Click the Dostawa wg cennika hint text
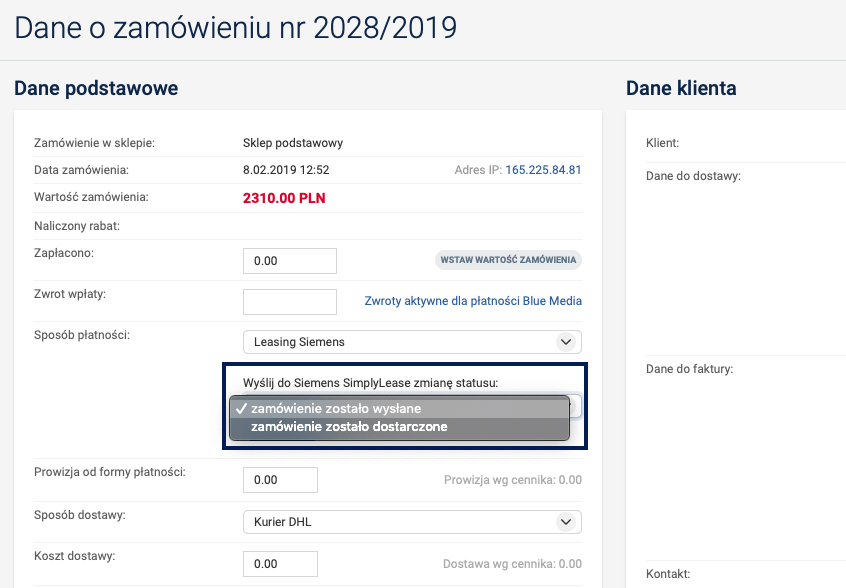 click(512, 564)
